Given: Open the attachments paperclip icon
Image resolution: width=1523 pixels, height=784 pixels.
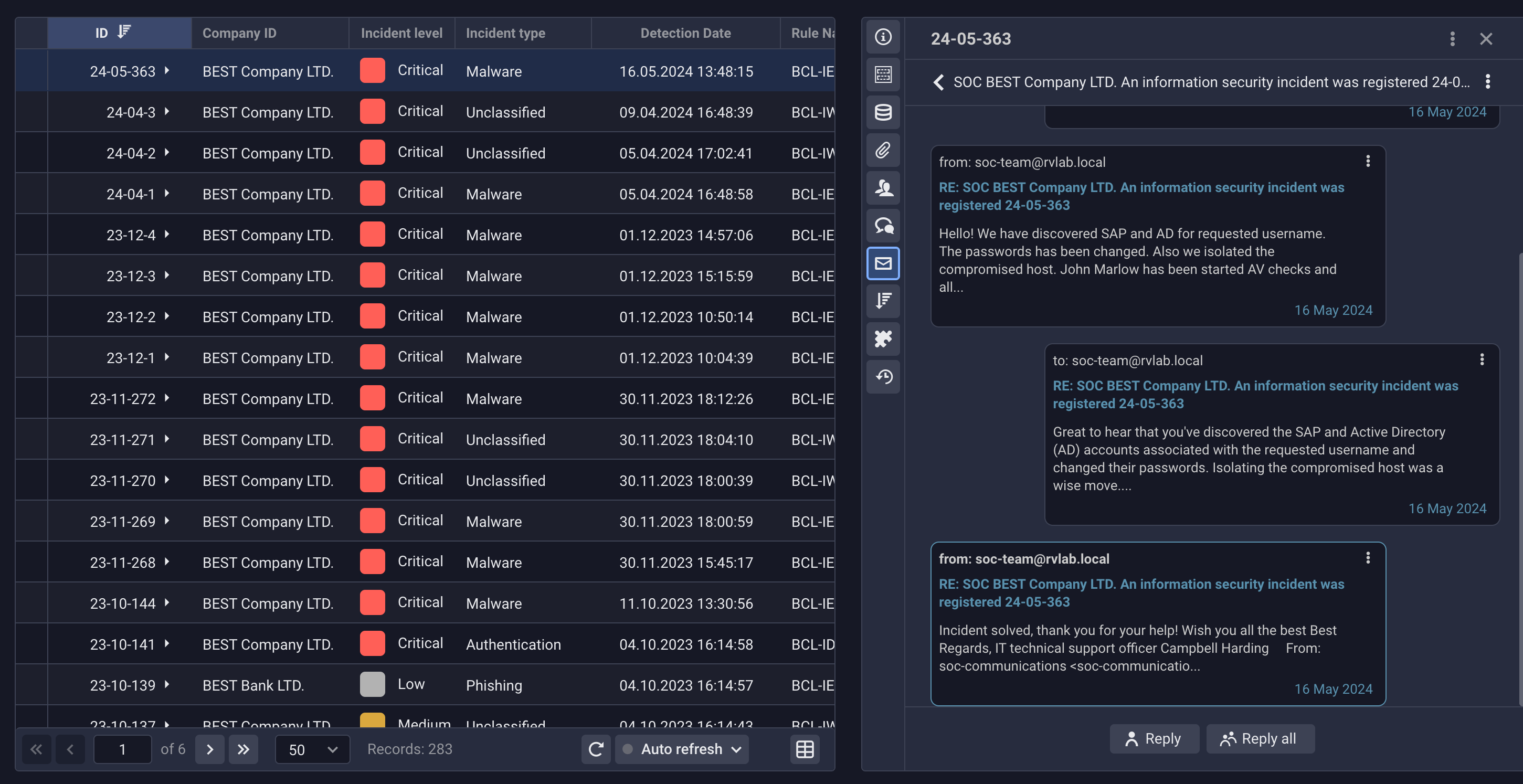Looking at the screenshot, I should (883, 150).
